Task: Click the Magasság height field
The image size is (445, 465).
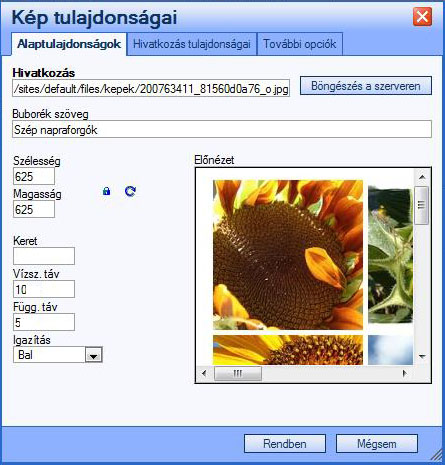Action: point(34,209)
